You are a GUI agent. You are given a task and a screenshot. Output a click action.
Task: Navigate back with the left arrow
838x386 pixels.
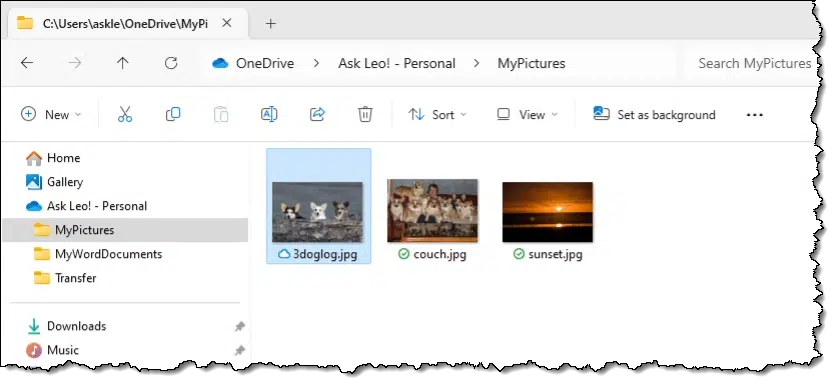[27, 63]
